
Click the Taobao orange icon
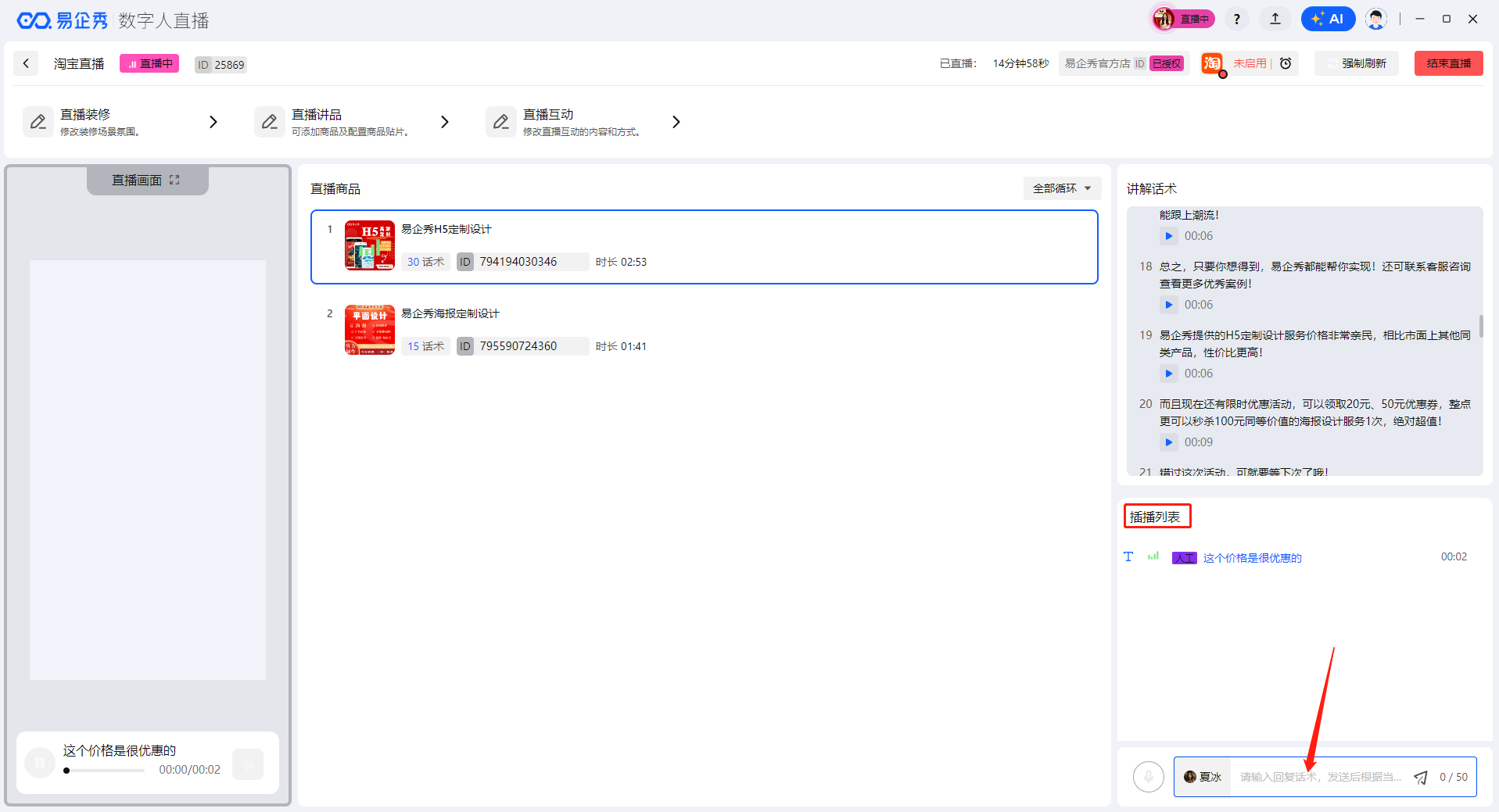pos(1212,63)
